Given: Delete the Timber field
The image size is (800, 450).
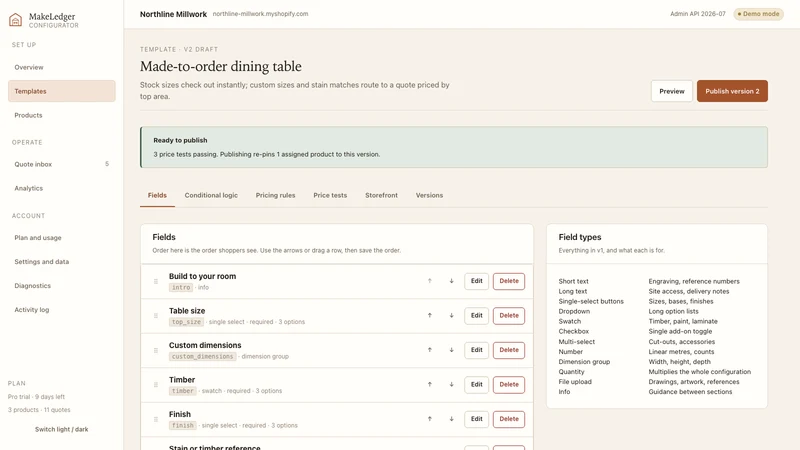Looking at the screenshot, I should [509, 384].
